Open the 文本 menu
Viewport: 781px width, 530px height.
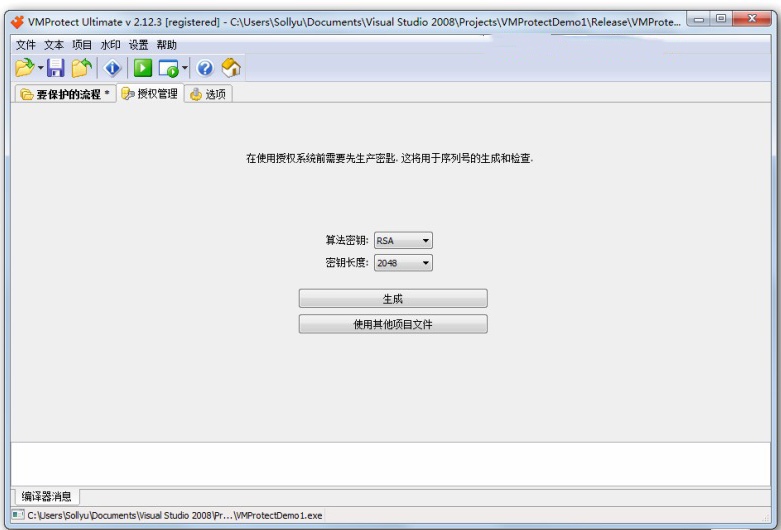coord(54,45)
